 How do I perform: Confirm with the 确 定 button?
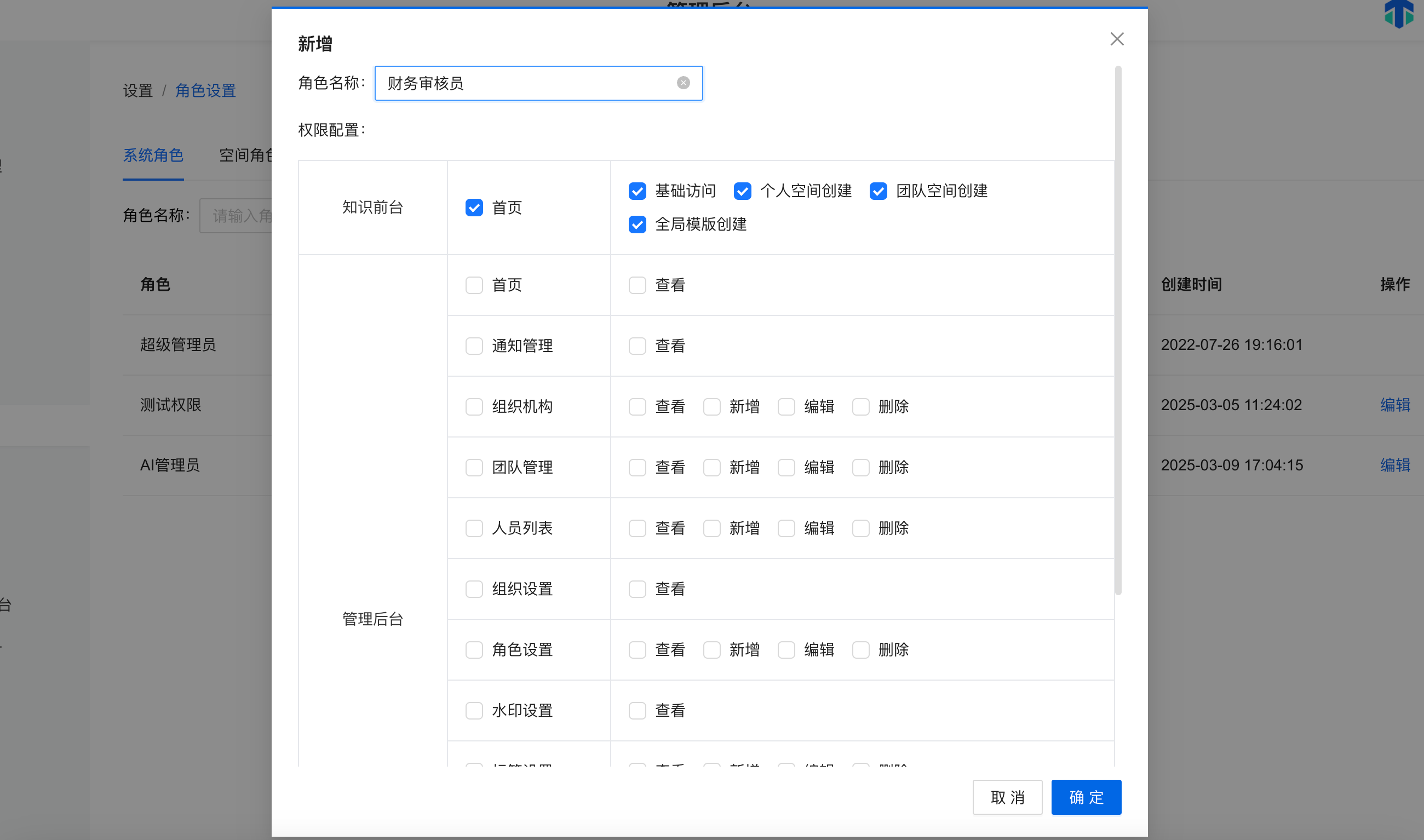coord(1086,797)
